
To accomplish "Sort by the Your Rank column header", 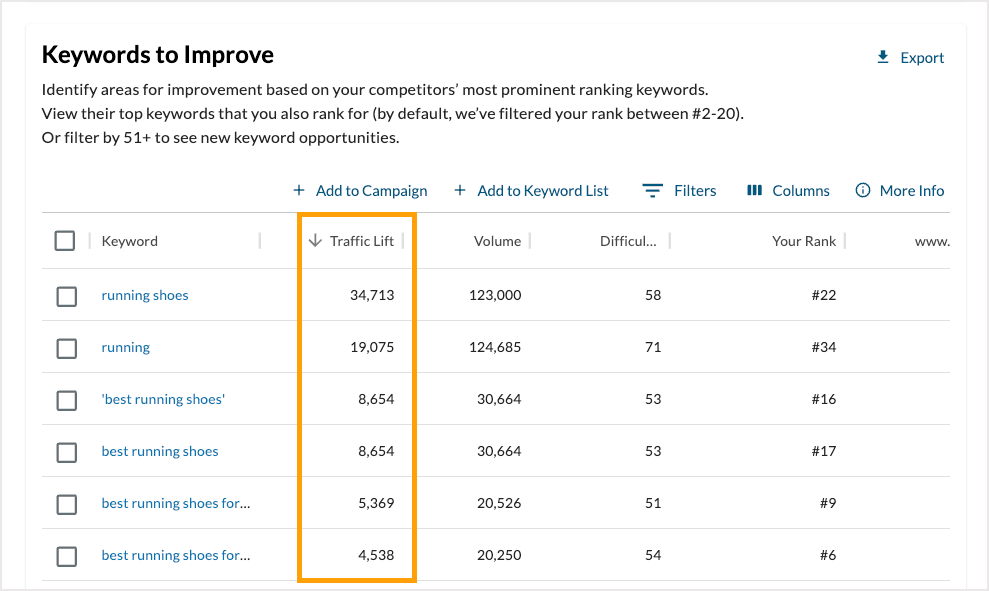I will click(804, 241).
